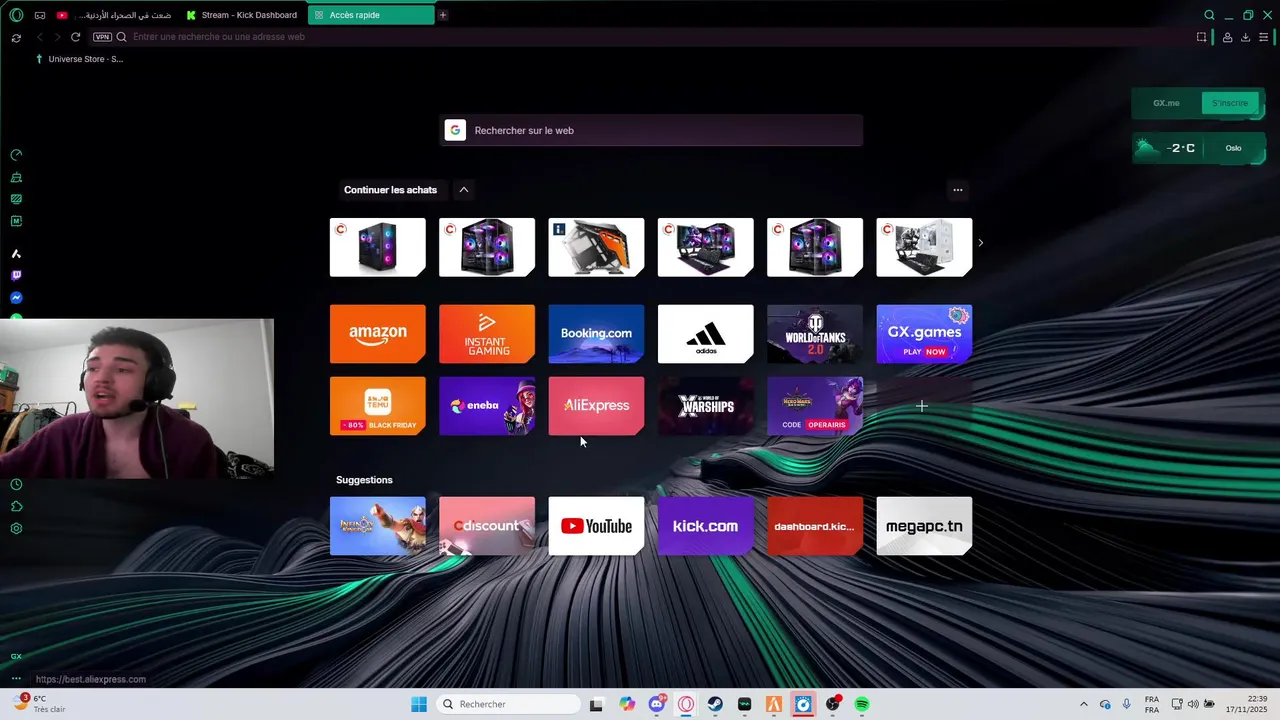Open the GX Corner controller icon

(x=40, y=15)
